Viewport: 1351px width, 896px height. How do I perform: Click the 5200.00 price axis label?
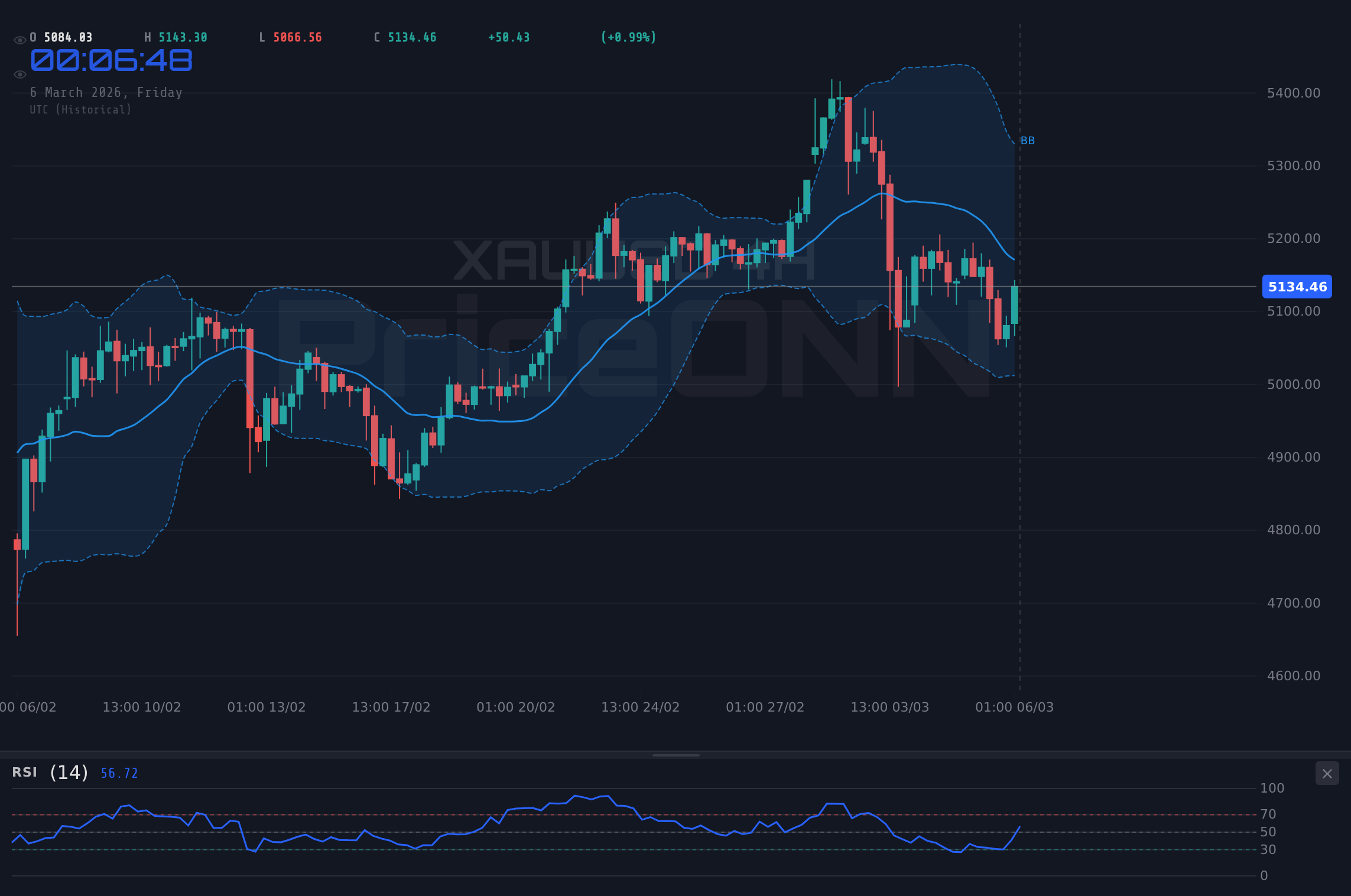point(1294,238)
